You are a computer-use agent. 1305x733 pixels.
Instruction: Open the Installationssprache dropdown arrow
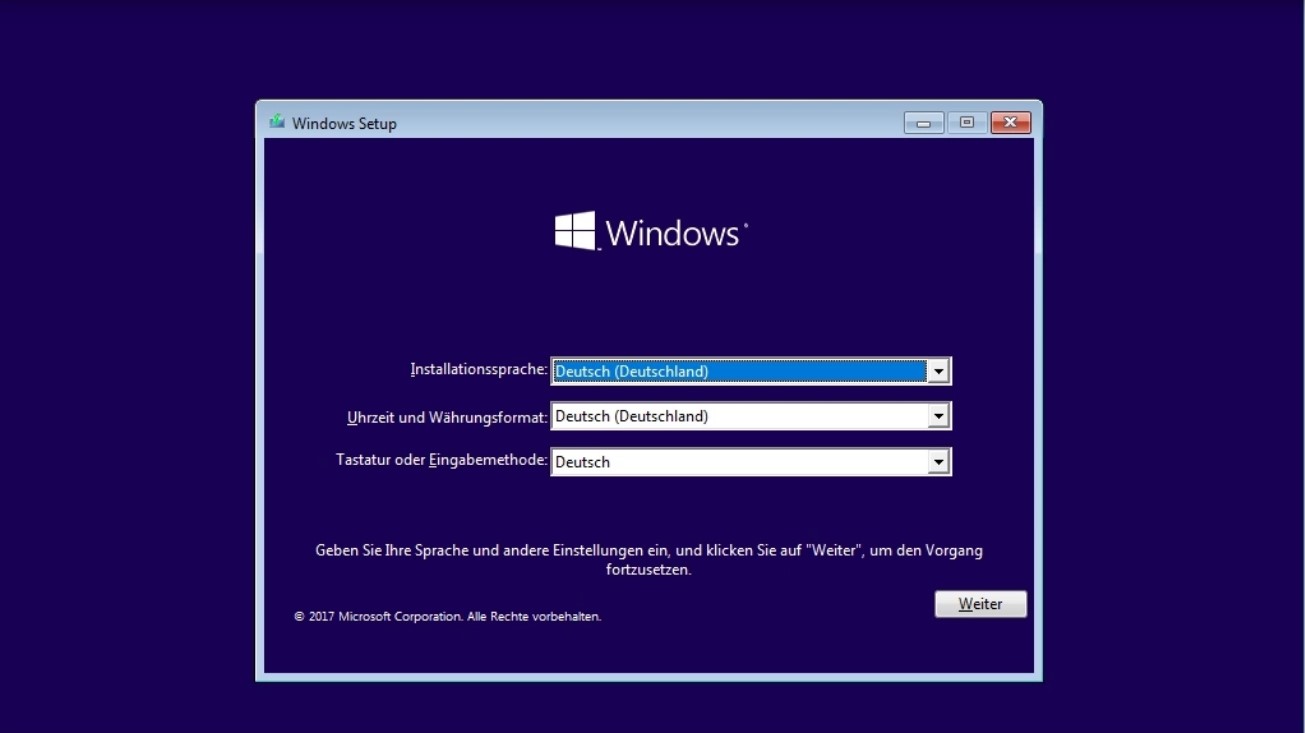pyautogui.click(x=938, y=371)
